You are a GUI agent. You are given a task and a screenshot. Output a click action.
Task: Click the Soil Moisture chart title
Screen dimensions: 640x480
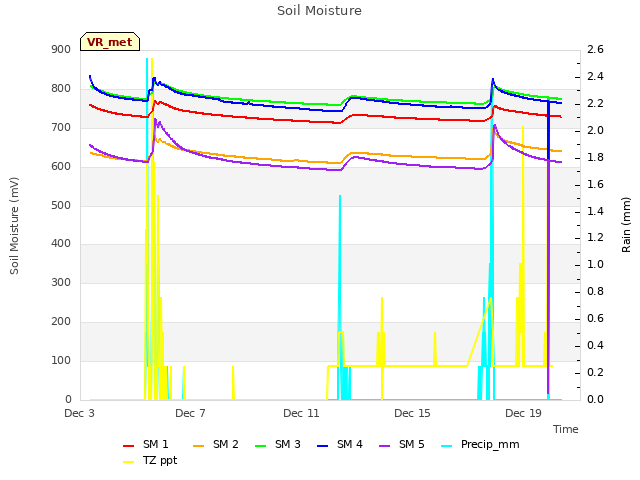319,11
